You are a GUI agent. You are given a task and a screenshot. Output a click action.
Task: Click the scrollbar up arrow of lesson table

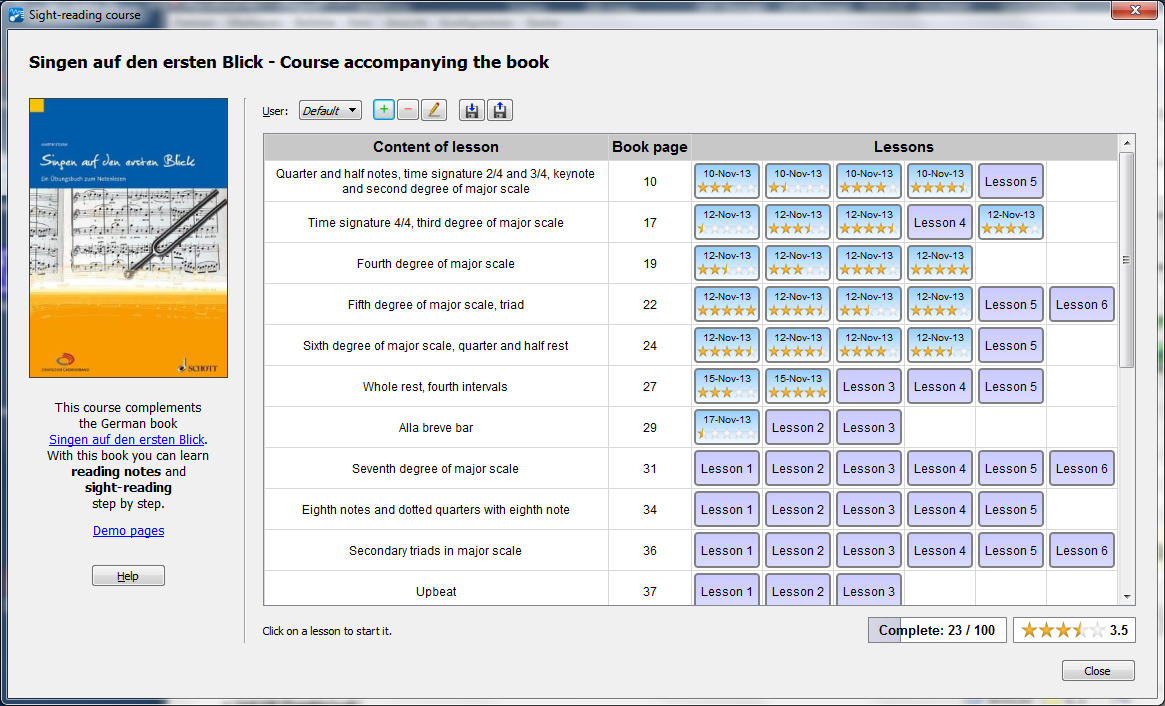click(x=1127, y=143)
